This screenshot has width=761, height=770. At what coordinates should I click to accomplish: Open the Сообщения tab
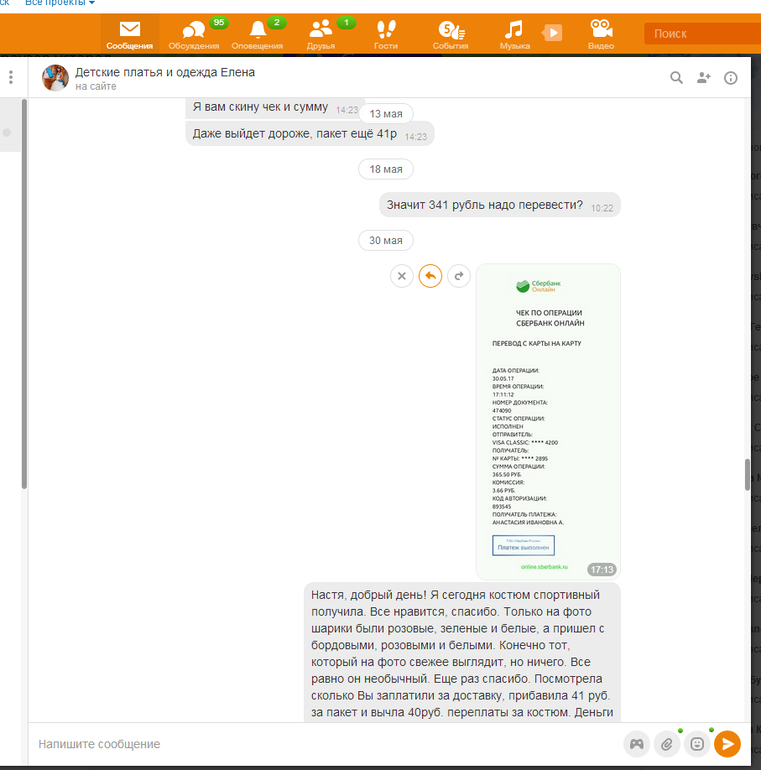pyautogui.click(x=130, y=34)
